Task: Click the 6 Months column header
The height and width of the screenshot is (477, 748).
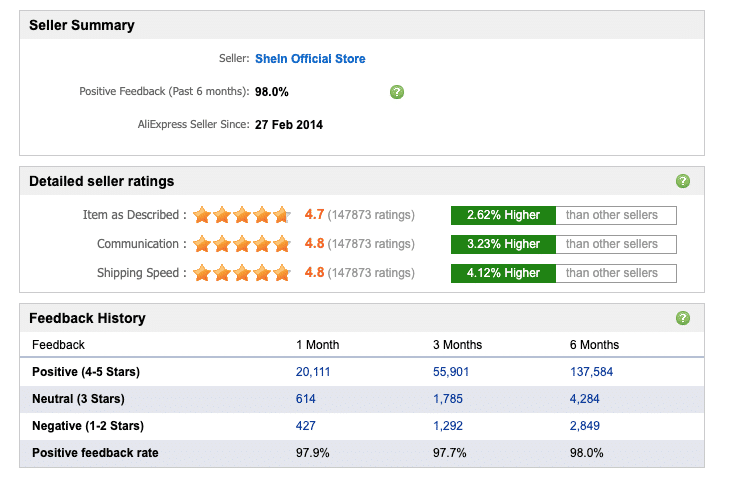Action: 594,345
